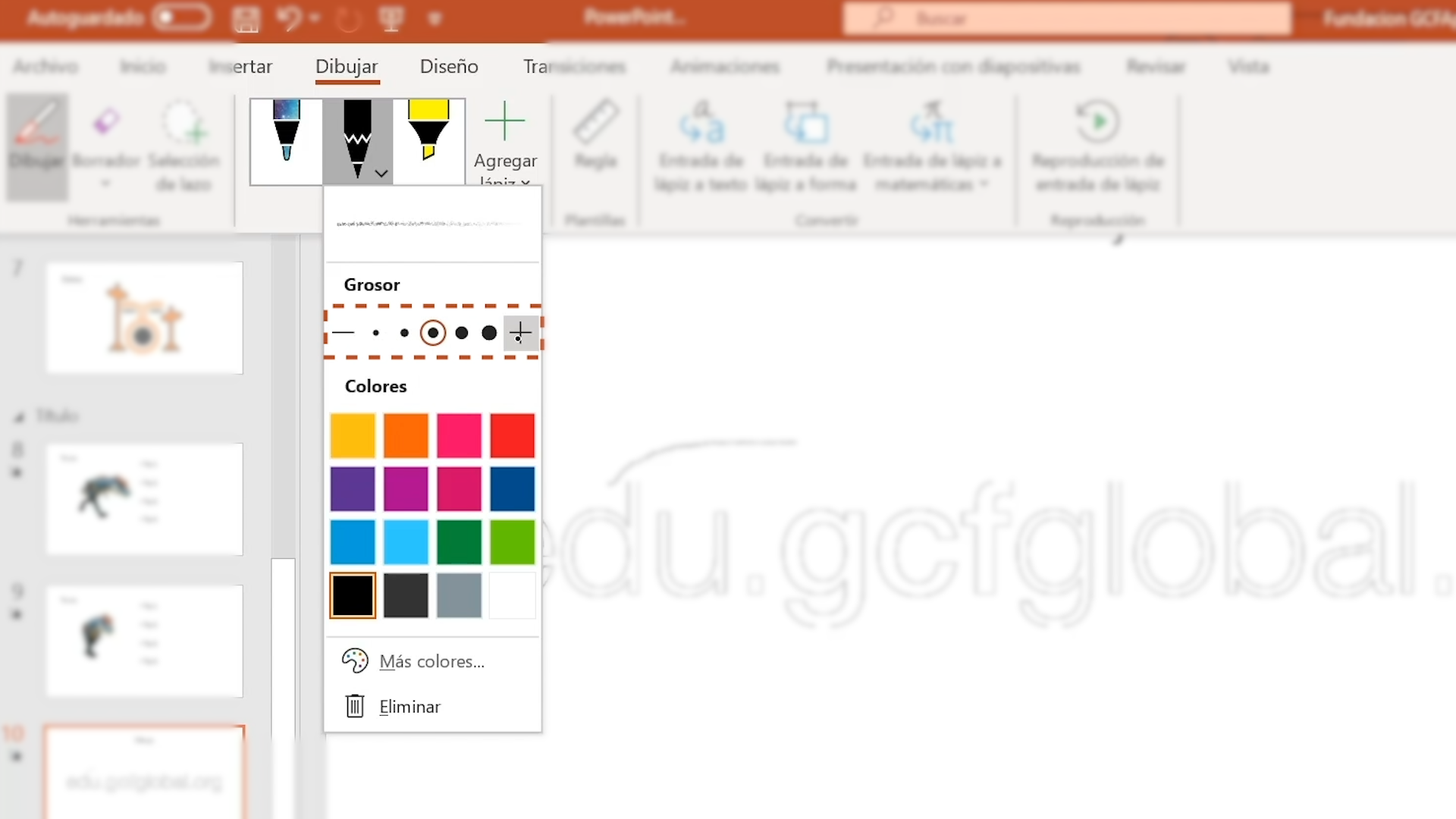The image size is (1456, 819).
Task: Select slide 10 thumbnail
Action: pyautogui.click(x=144, y=772)
